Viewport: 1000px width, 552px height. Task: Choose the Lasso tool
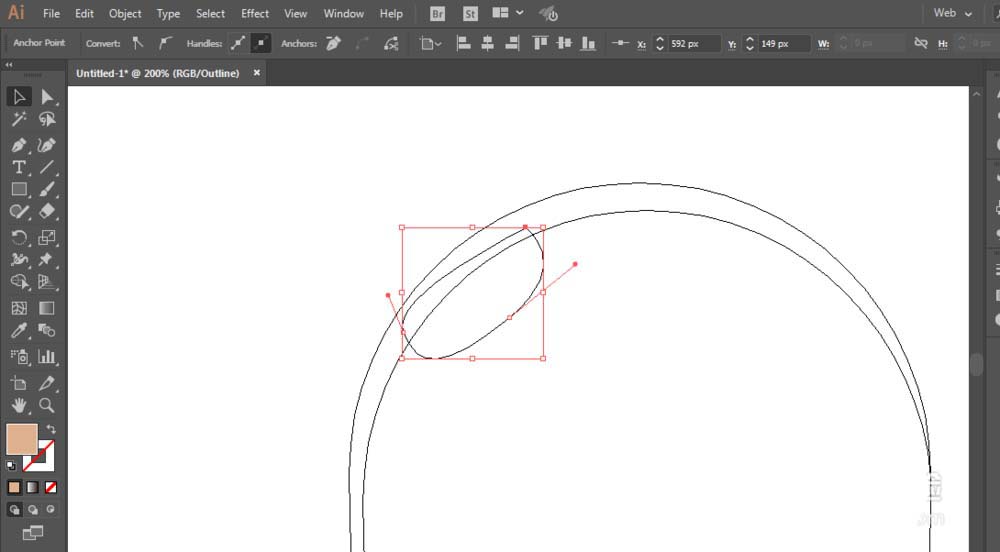tap(47, 119)
